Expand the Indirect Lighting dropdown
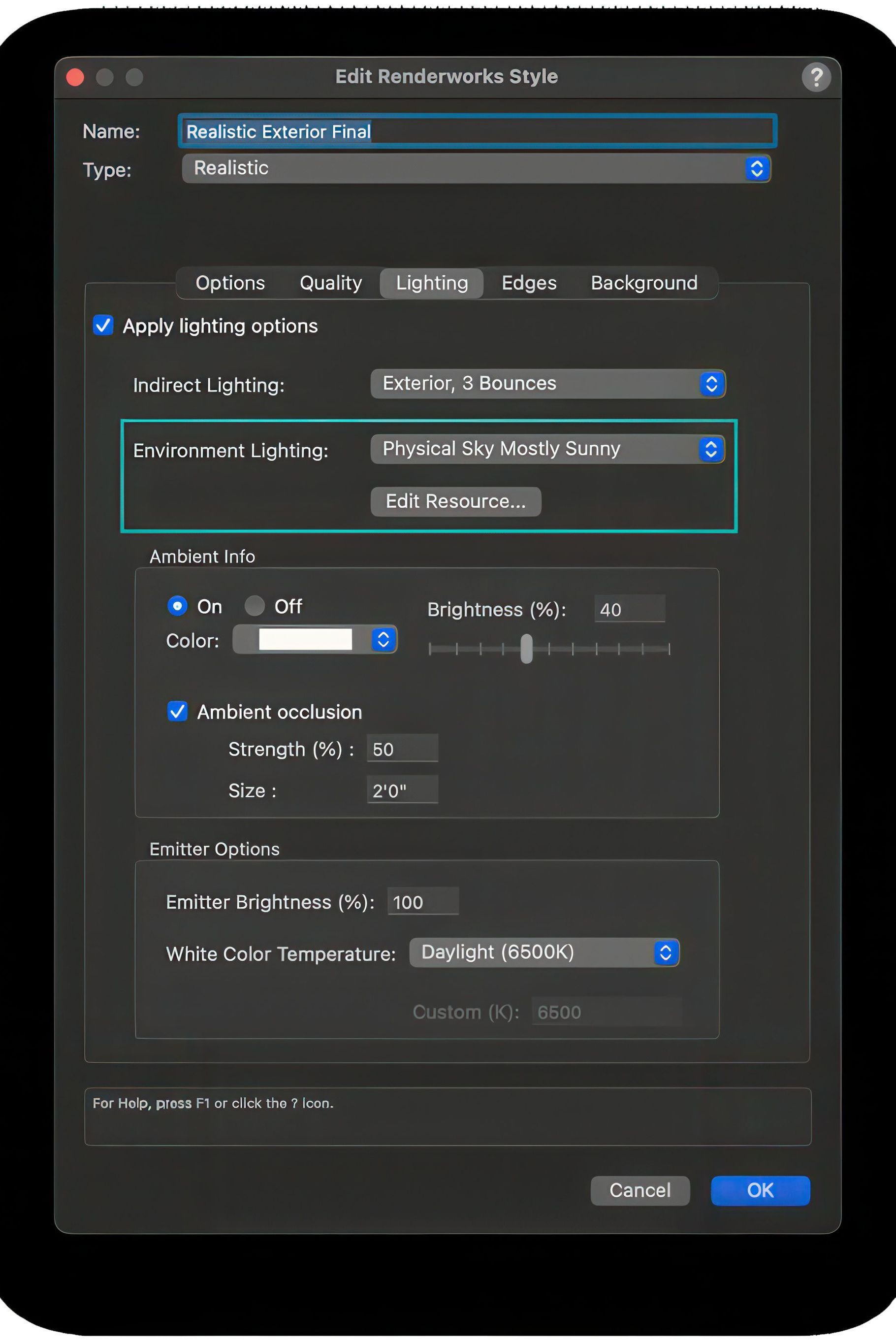The height and width of the screenshot is (1344, 896). point(547,384)
